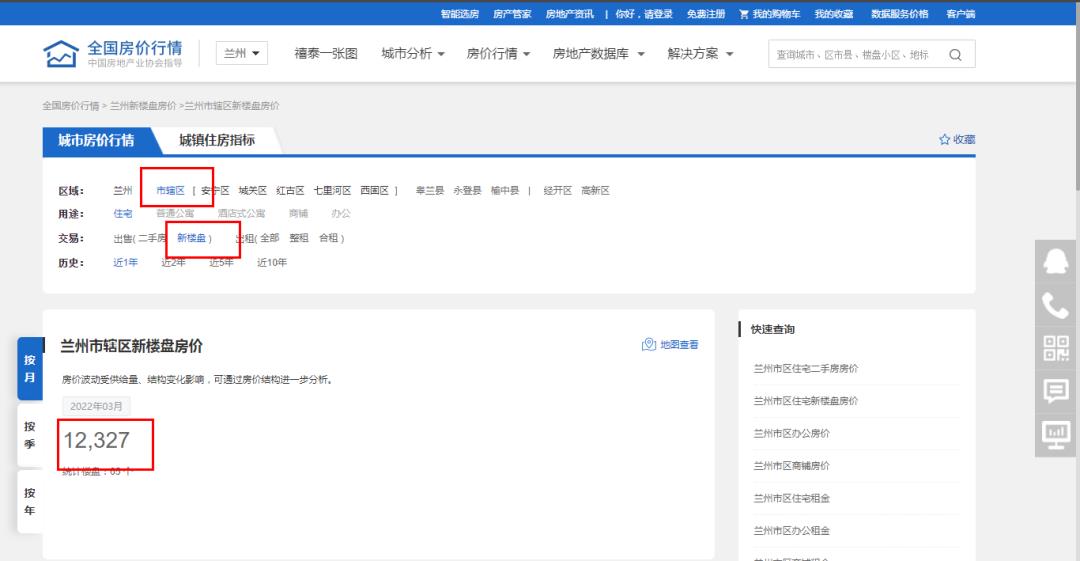Open the 房地产数据库 dropdown menu

click(x=599, y=54)
